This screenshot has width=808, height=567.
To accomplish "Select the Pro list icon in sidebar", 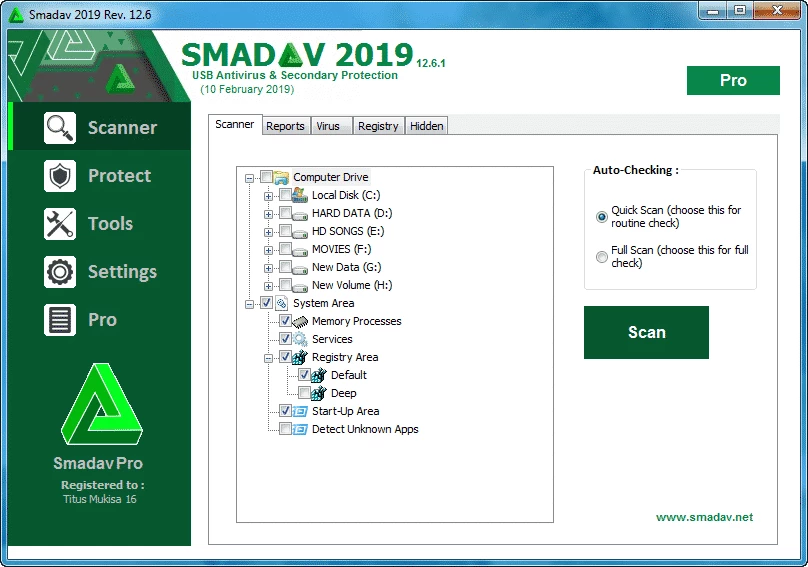I will click(60, 320).
